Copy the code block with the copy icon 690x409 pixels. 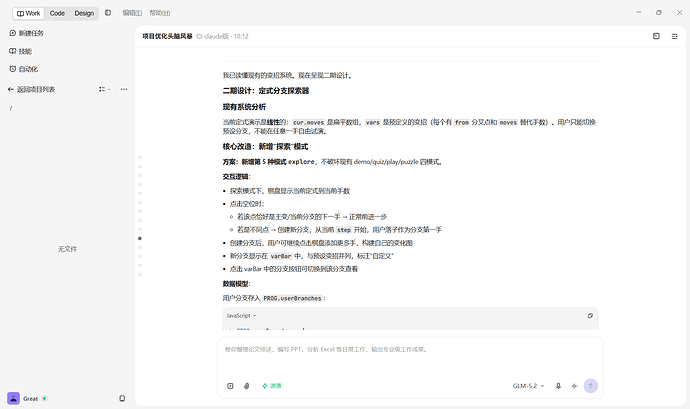(590, 316)
